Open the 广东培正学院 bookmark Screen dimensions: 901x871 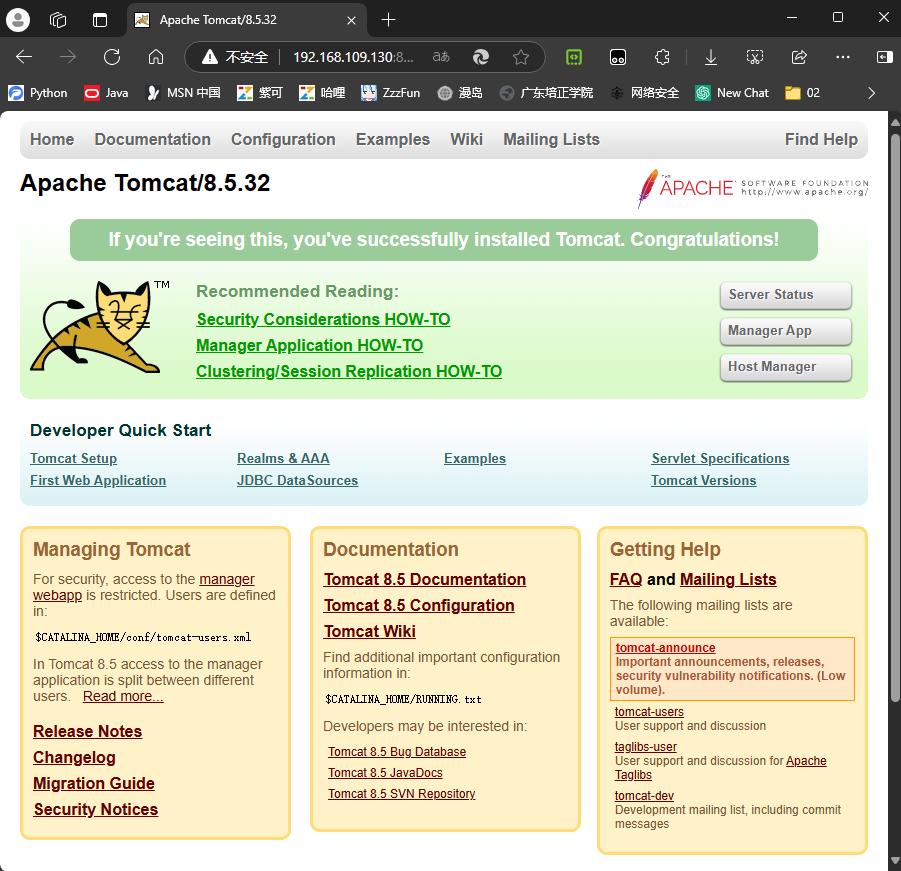click(546, 93)
